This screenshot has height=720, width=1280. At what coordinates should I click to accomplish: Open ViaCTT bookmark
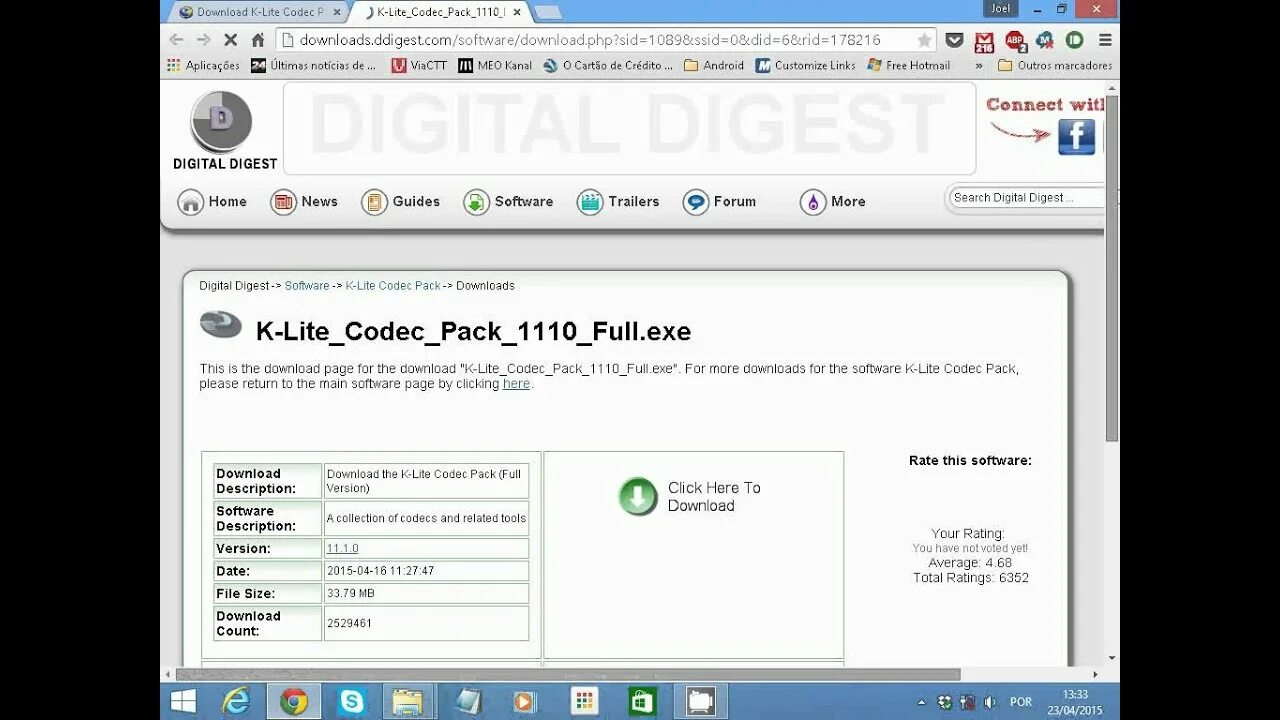(x=419, y=65)
